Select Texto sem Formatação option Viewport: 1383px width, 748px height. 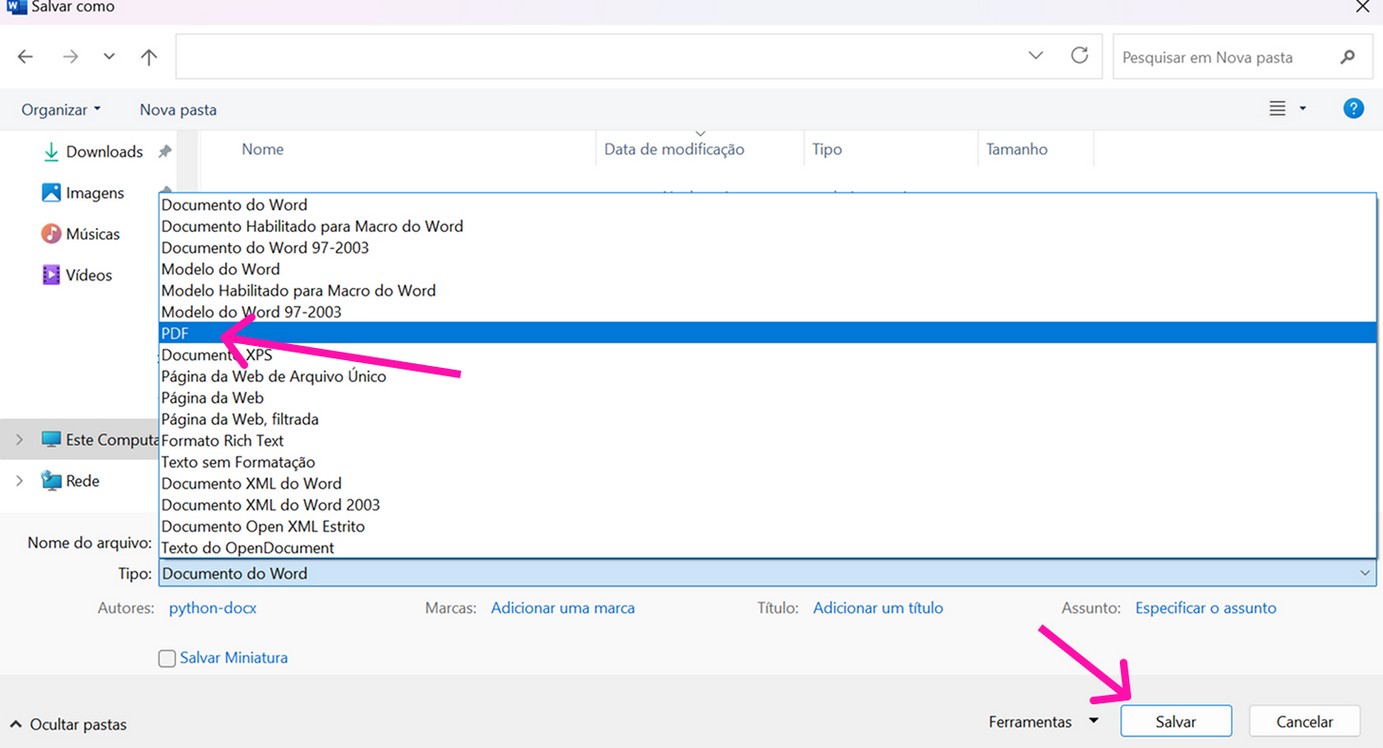pyautogui.click(x=767, y=462)
